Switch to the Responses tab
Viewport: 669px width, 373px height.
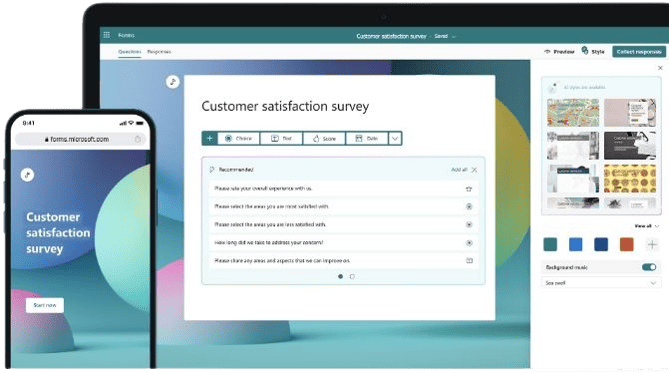coord(159,52)
